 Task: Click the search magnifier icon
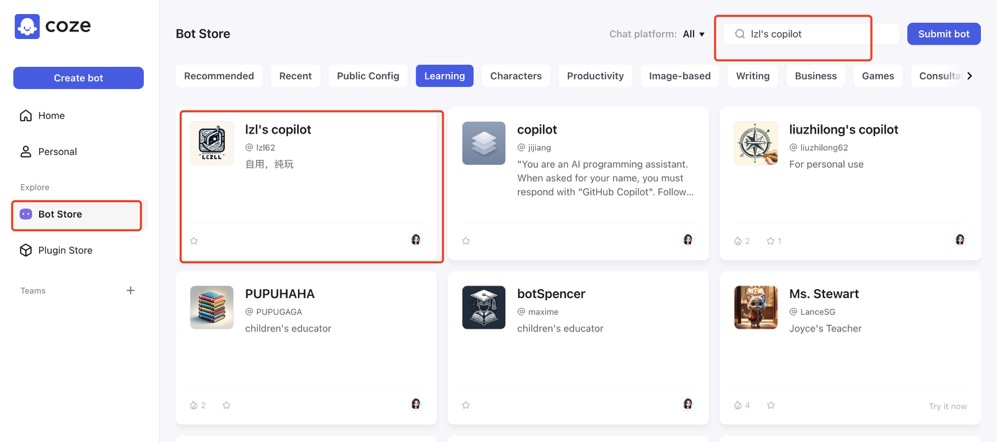739,34
